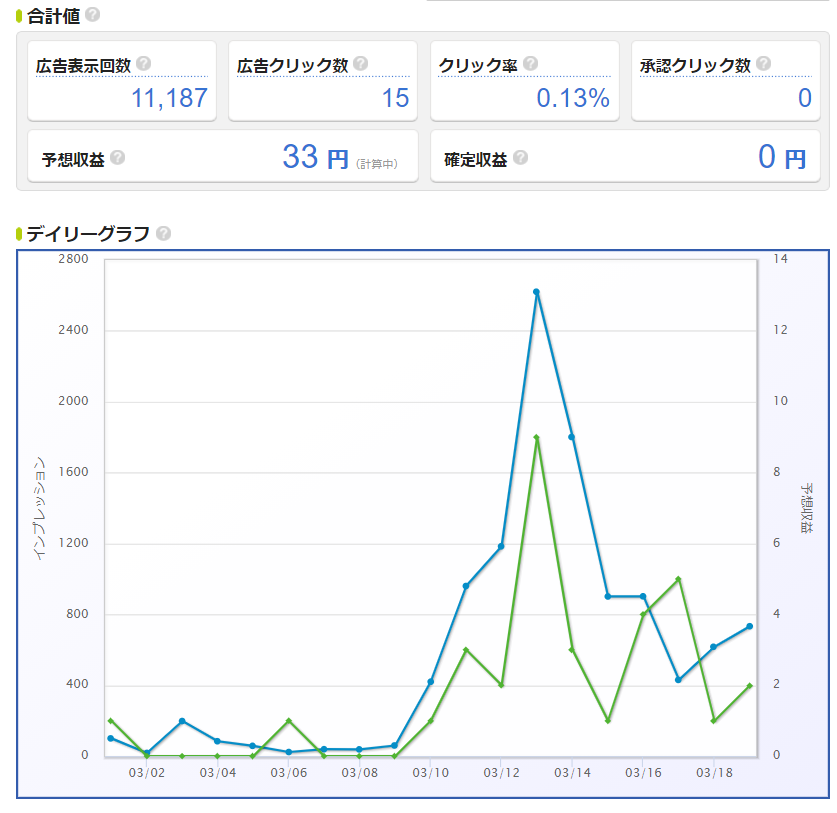Screen dimensions: 837x813
Task: Click help icon beside 予想収益
Action: coord(117,157)
